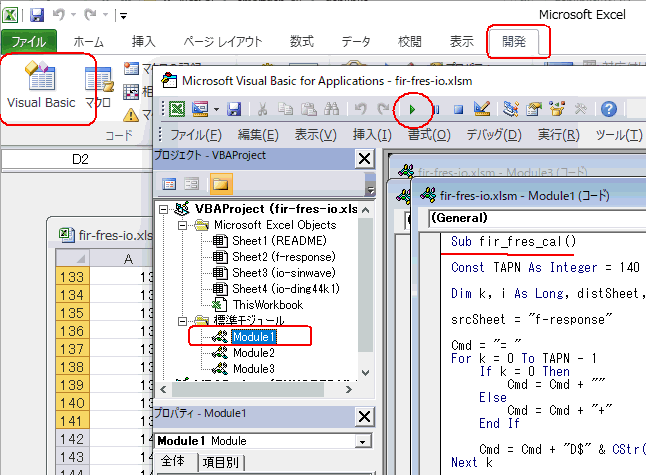Collapse 標準モジュール folder node
Image resolution: width=646 pixels, height=475 pixels.
(x=182, y=321)
